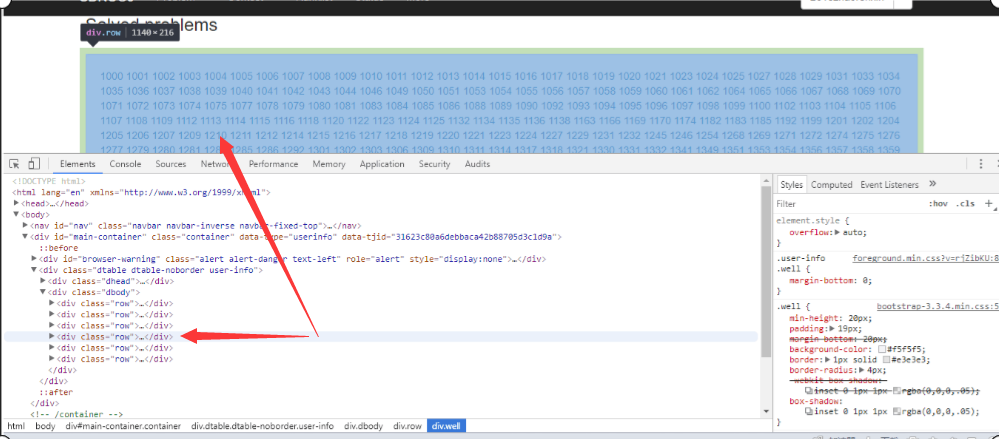Open problem 1070 link on the page
This screenshot has height=439, width=999.
coord(889,91)
